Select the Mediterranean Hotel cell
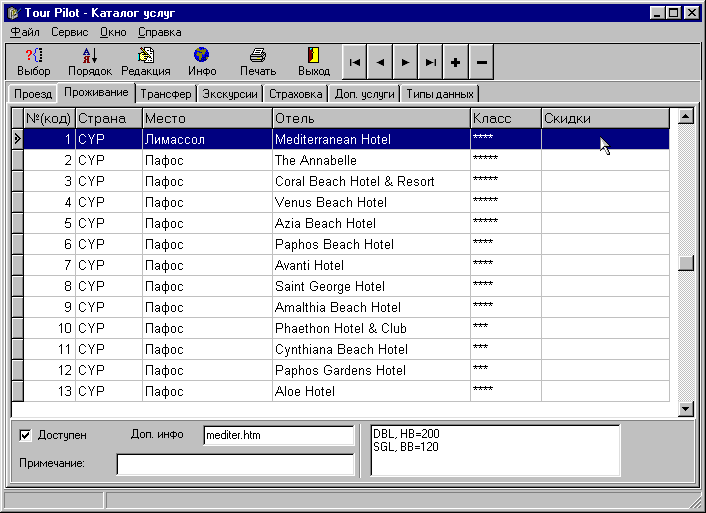 (371, 139)
